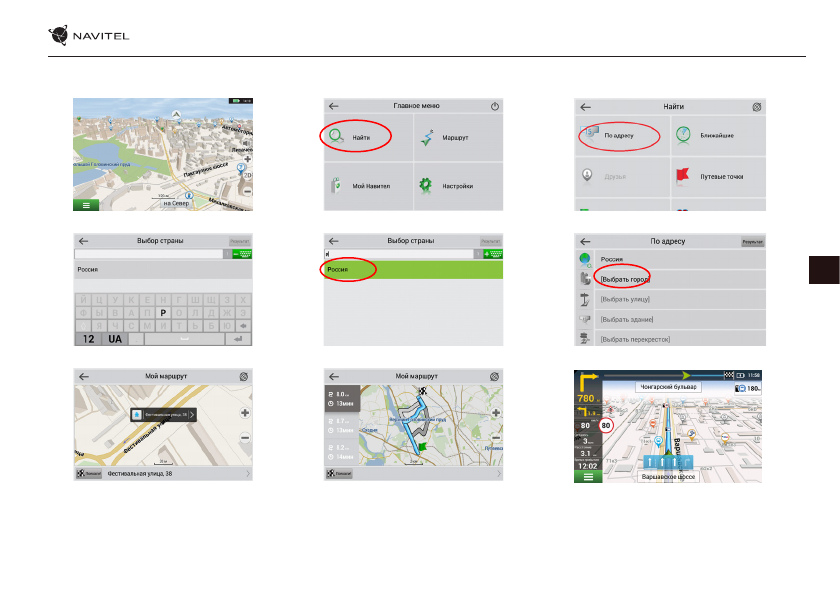Click Поехали button beside Фестивальная улица, 38

pyautogui.click(x=89, y=474)
